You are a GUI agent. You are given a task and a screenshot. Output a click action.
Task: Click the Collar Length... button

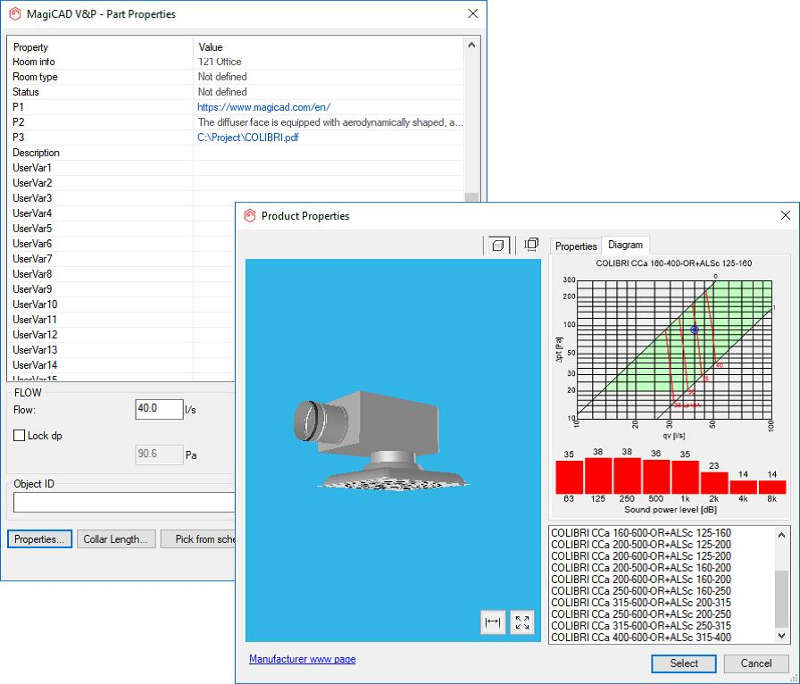[116, 539]
